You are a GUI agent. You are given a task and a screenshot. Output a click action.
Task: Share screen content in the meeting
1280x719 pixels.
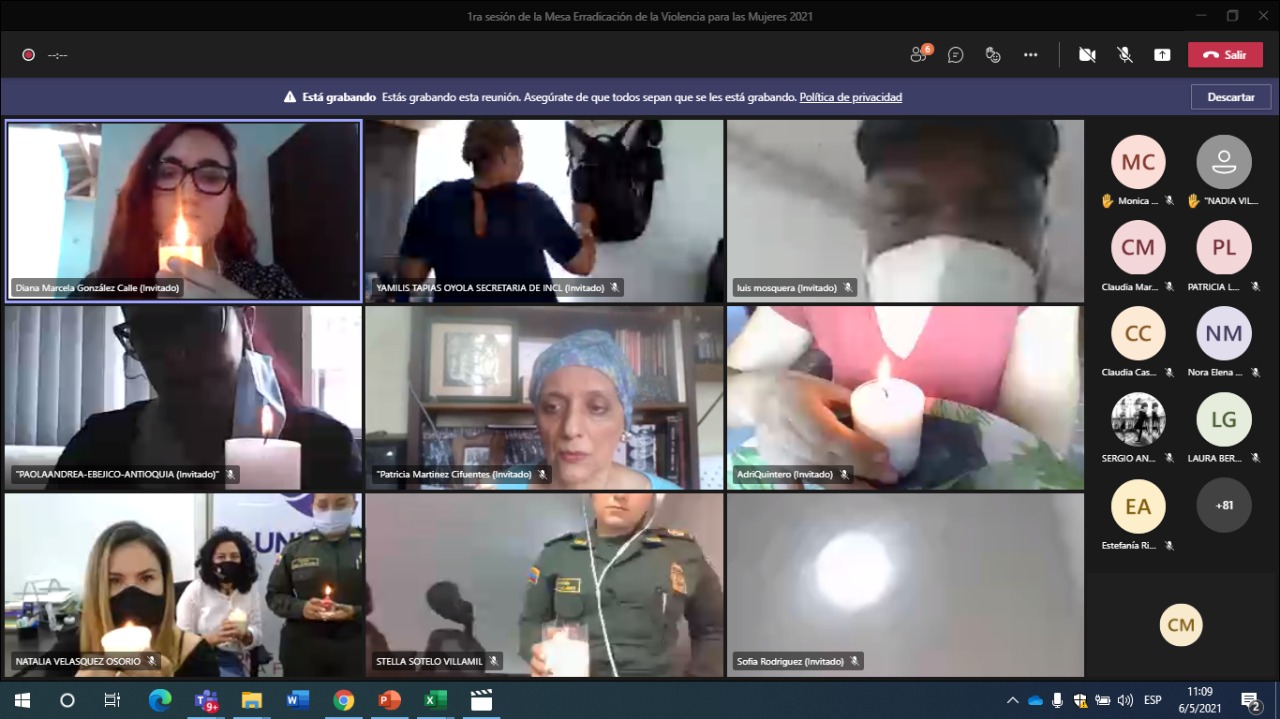pyautogui.click(x=1162, y=55)
